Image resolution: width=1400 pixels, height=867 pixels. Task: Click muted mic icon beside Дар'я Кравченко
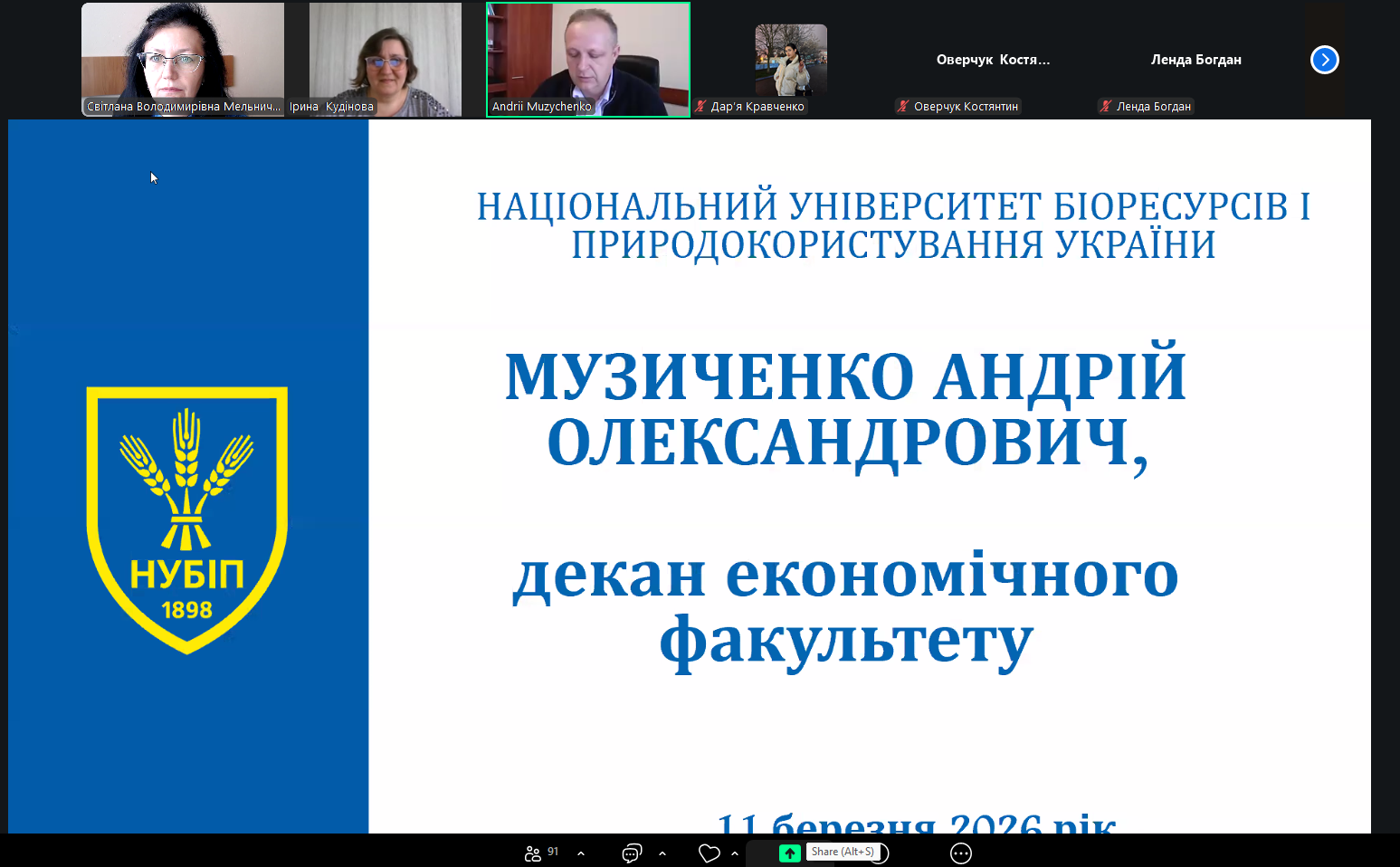pos(700,107)
